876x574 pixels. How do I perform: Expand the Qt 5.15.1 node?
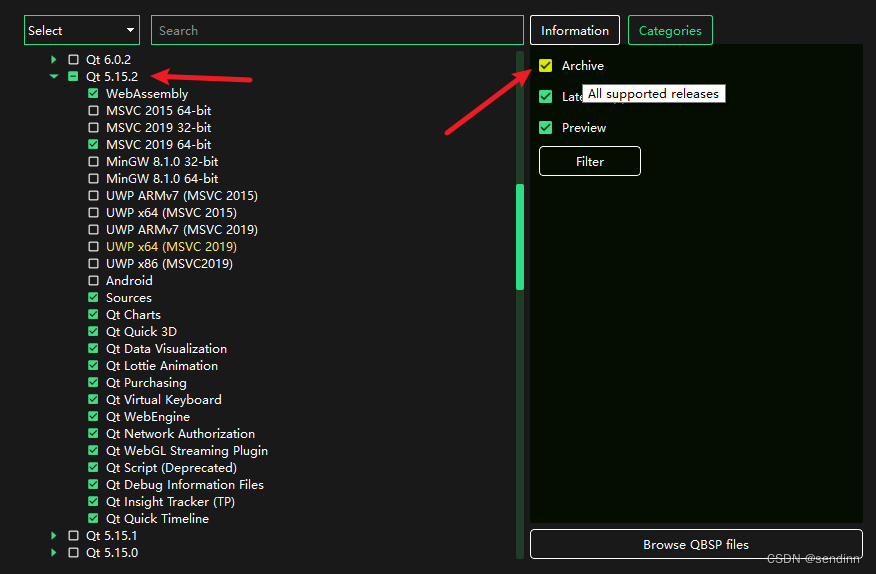click(54, 535)
